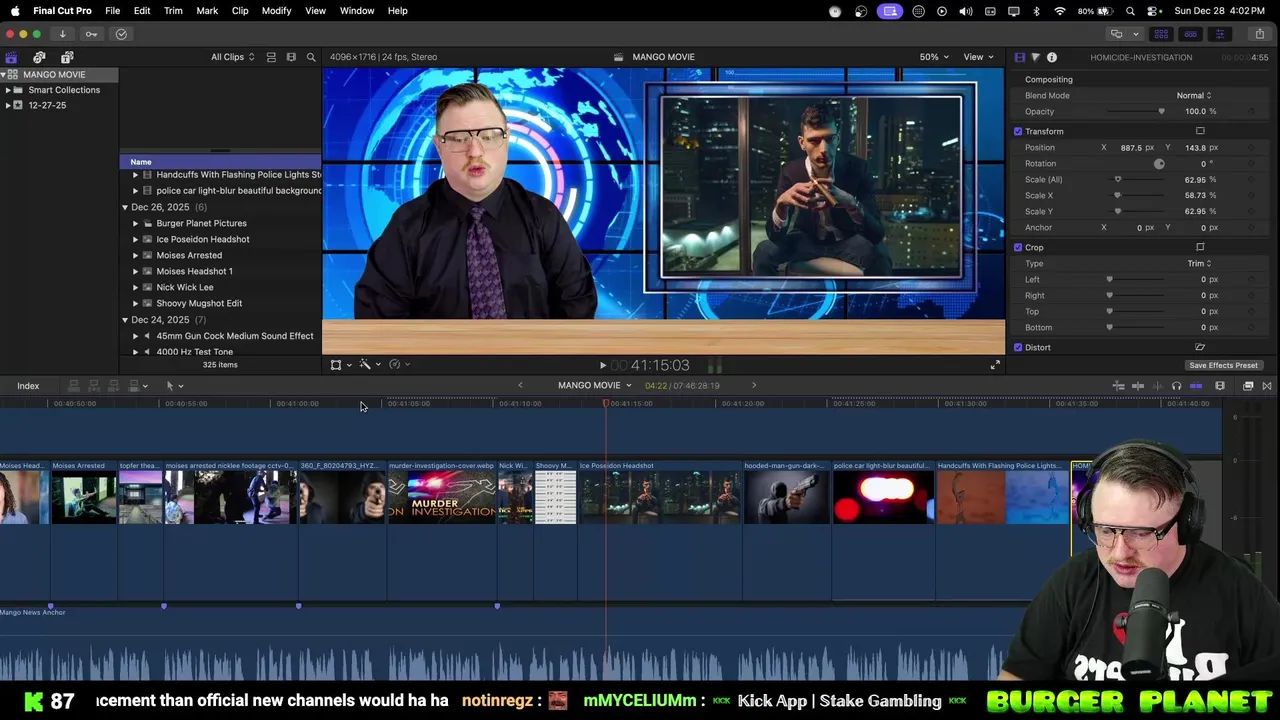
Task: Open timeline clip appearance filmstrip icon
Action: click(x=1220, y=386)
